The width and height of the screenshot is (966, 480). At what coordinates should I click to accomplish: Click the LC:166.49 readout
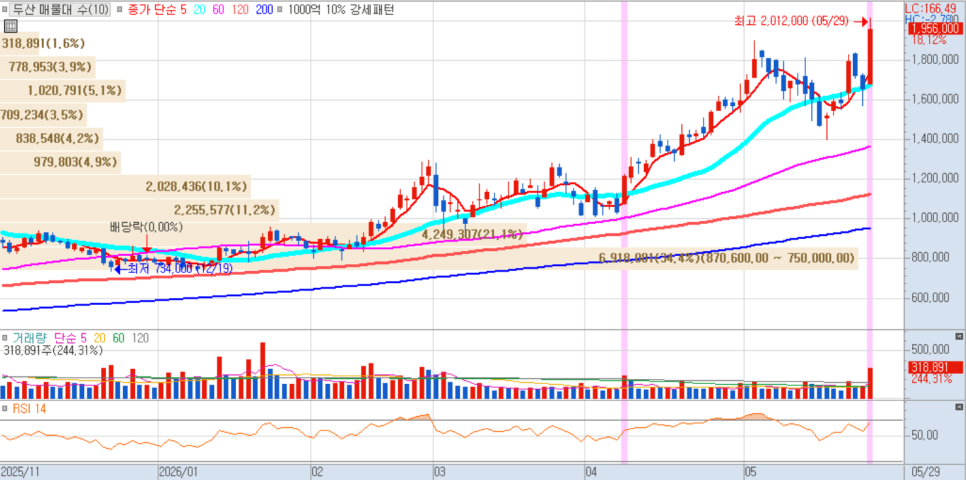click(x=933, y=8)
